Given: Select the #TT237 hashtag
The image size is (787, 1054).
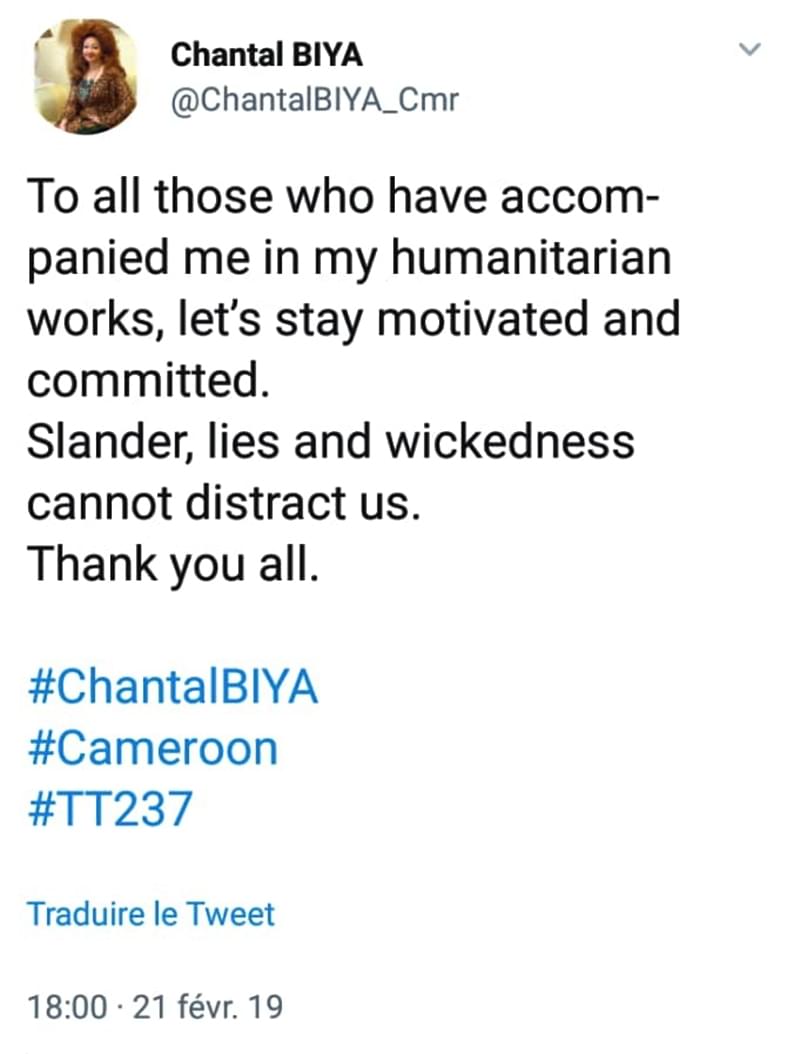Looking at the screenshot, I should click(x=107, y=809).
